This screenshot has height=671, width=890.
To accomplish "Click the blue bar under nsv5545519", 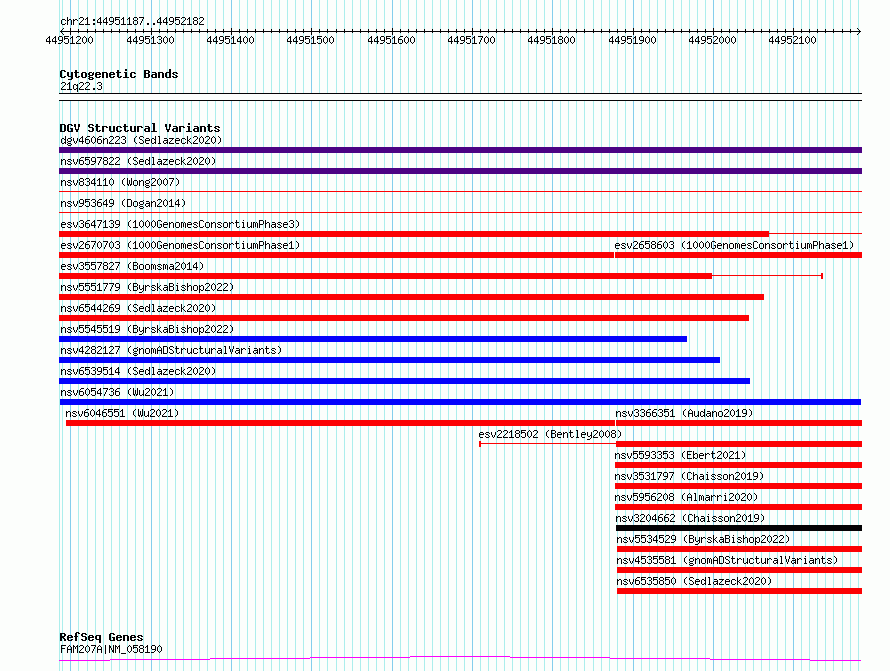I will pyautogui.click(x=373, y=339).
